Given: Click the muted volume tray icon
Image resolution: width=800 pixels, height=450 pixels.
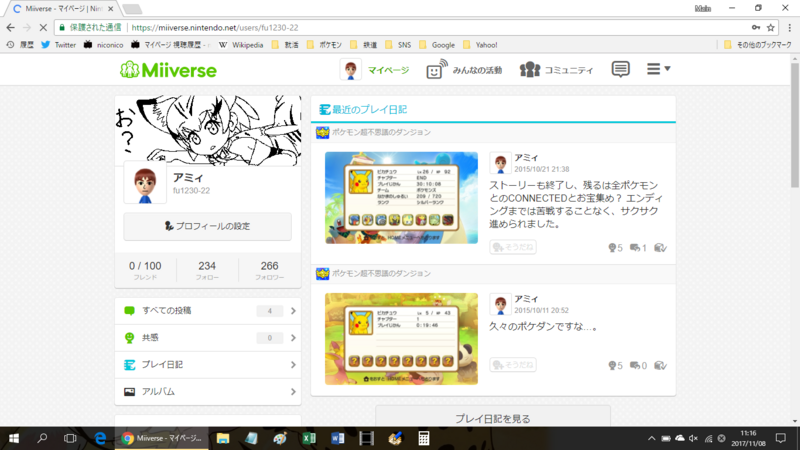Looking at the screenshot, I should [x=693, y=438].
